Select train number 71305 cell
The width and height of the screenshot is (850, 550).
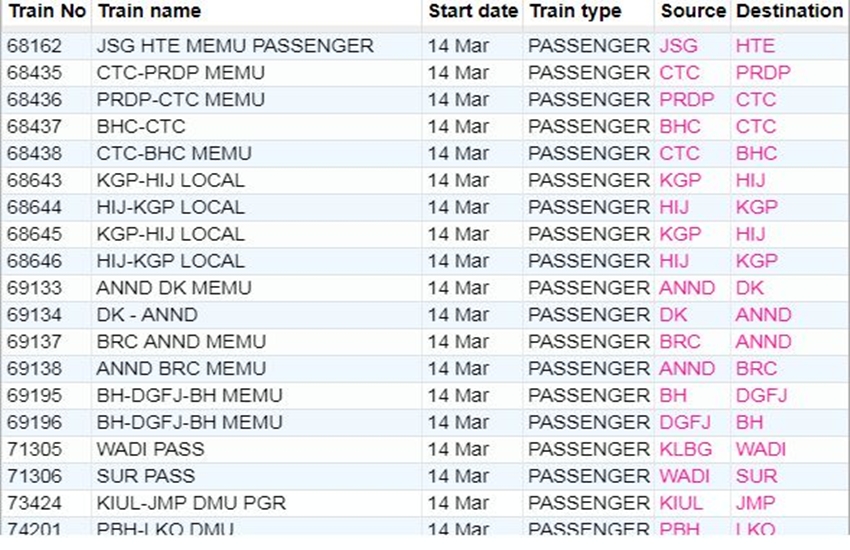pyautogui.click(x=34, y=449)
